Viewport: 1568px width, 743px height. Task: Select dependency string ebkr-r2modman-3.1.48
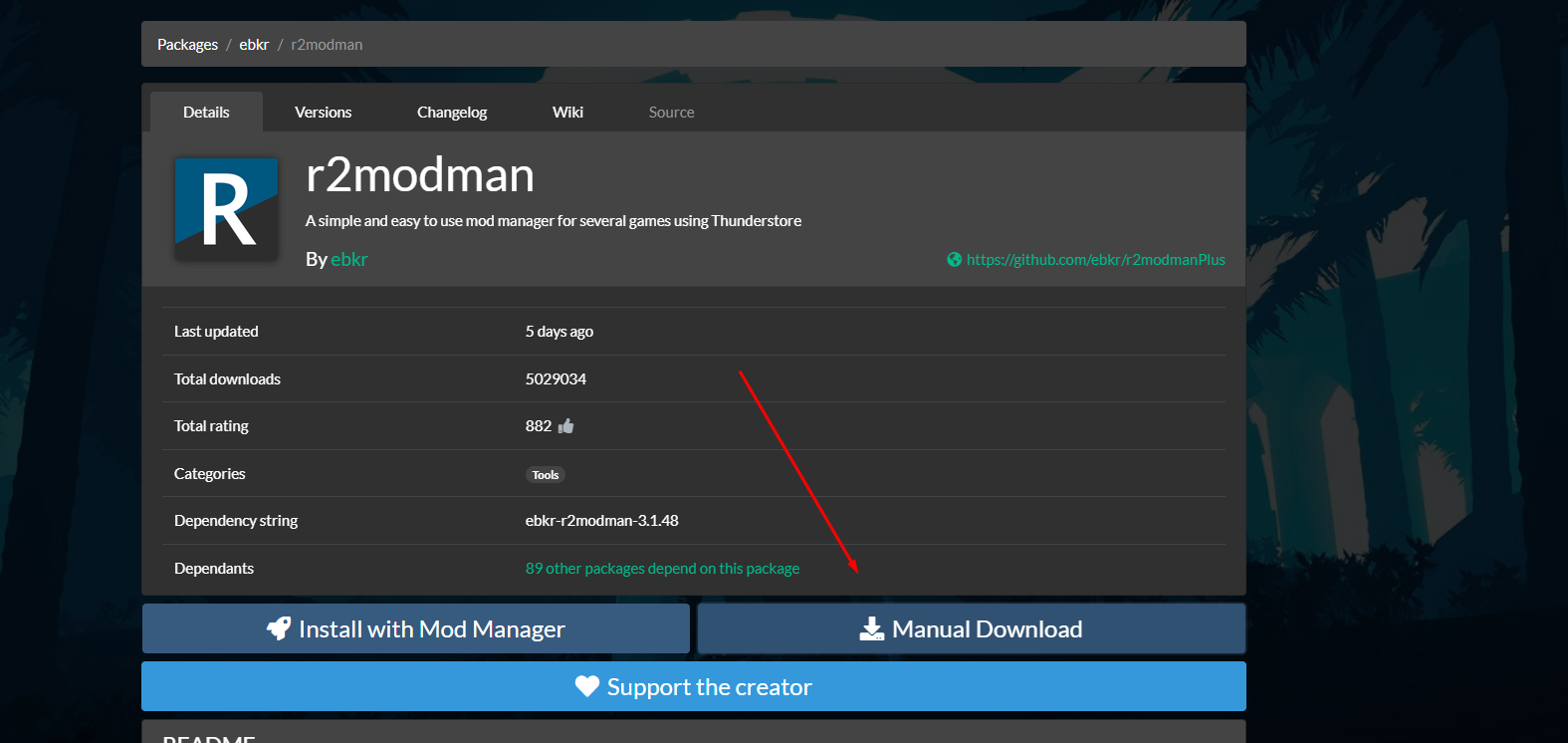(602, 521)
